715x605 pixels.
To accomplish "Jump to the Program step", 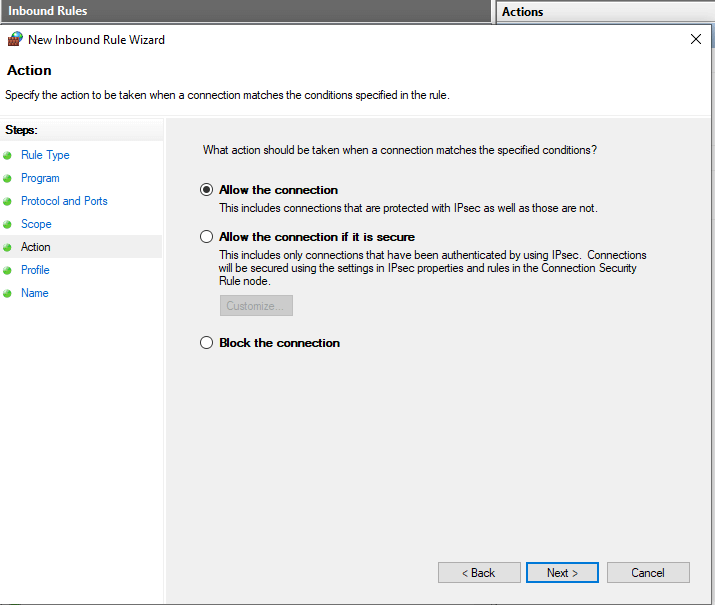I will coord(40,178).
